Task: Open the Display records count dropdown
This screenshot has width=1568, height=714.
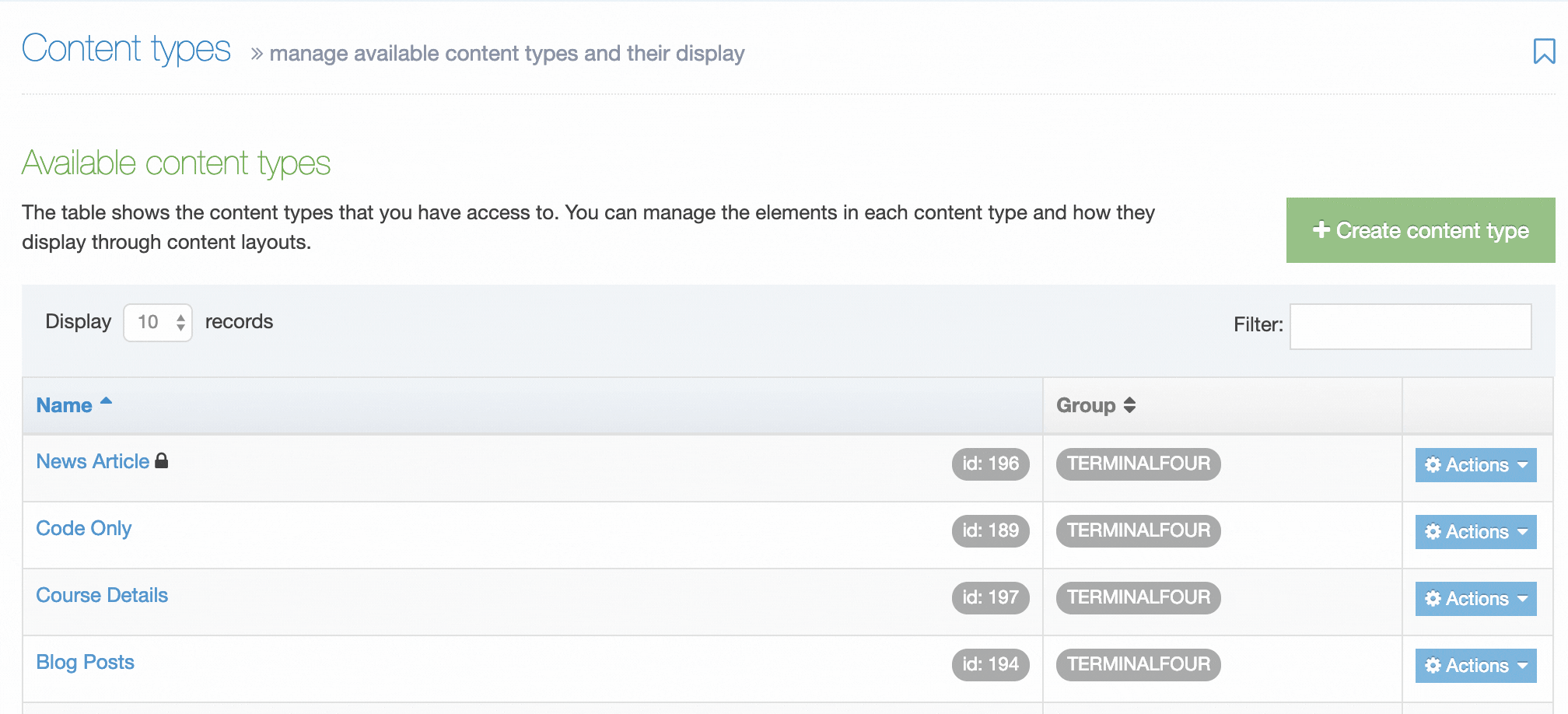Action: tap(158, 322)
